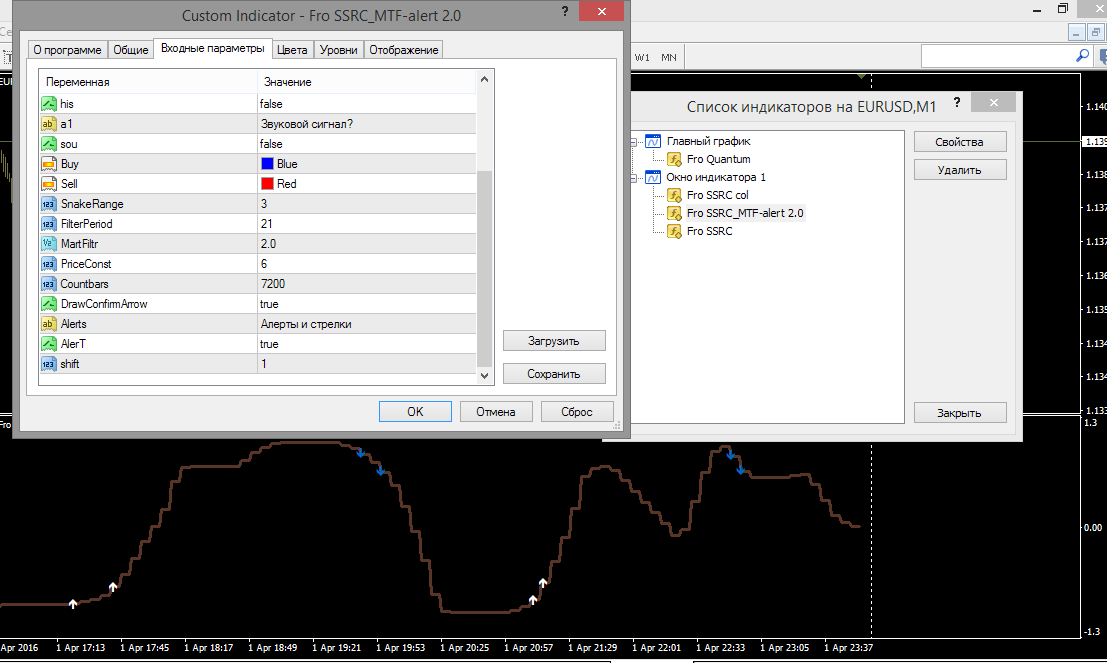Click the integer icon beside PriceConst
Viewport: 1107px width, 663px height.
point(49,264)
